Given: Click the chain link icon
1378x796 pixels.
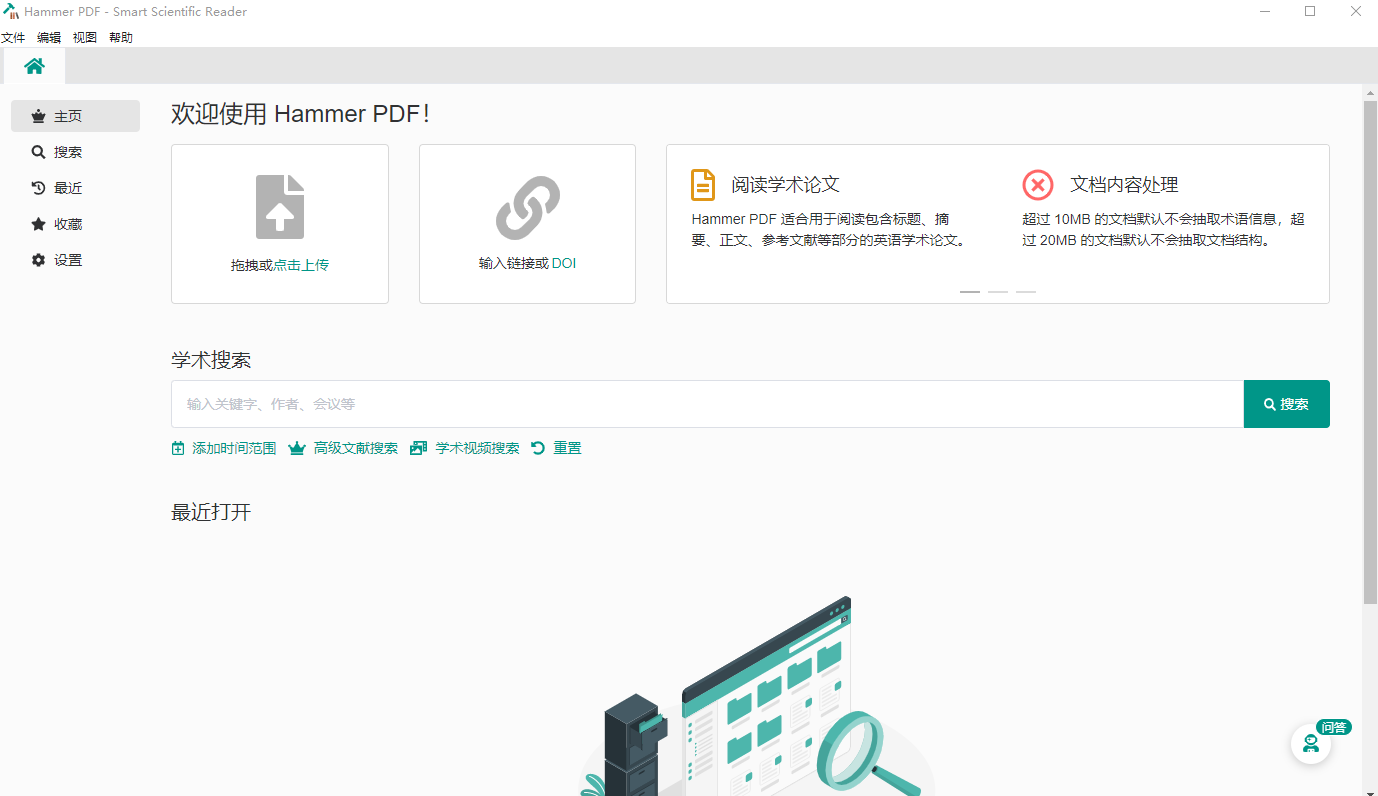Looking at the screenshot, I should coord(528,208).
